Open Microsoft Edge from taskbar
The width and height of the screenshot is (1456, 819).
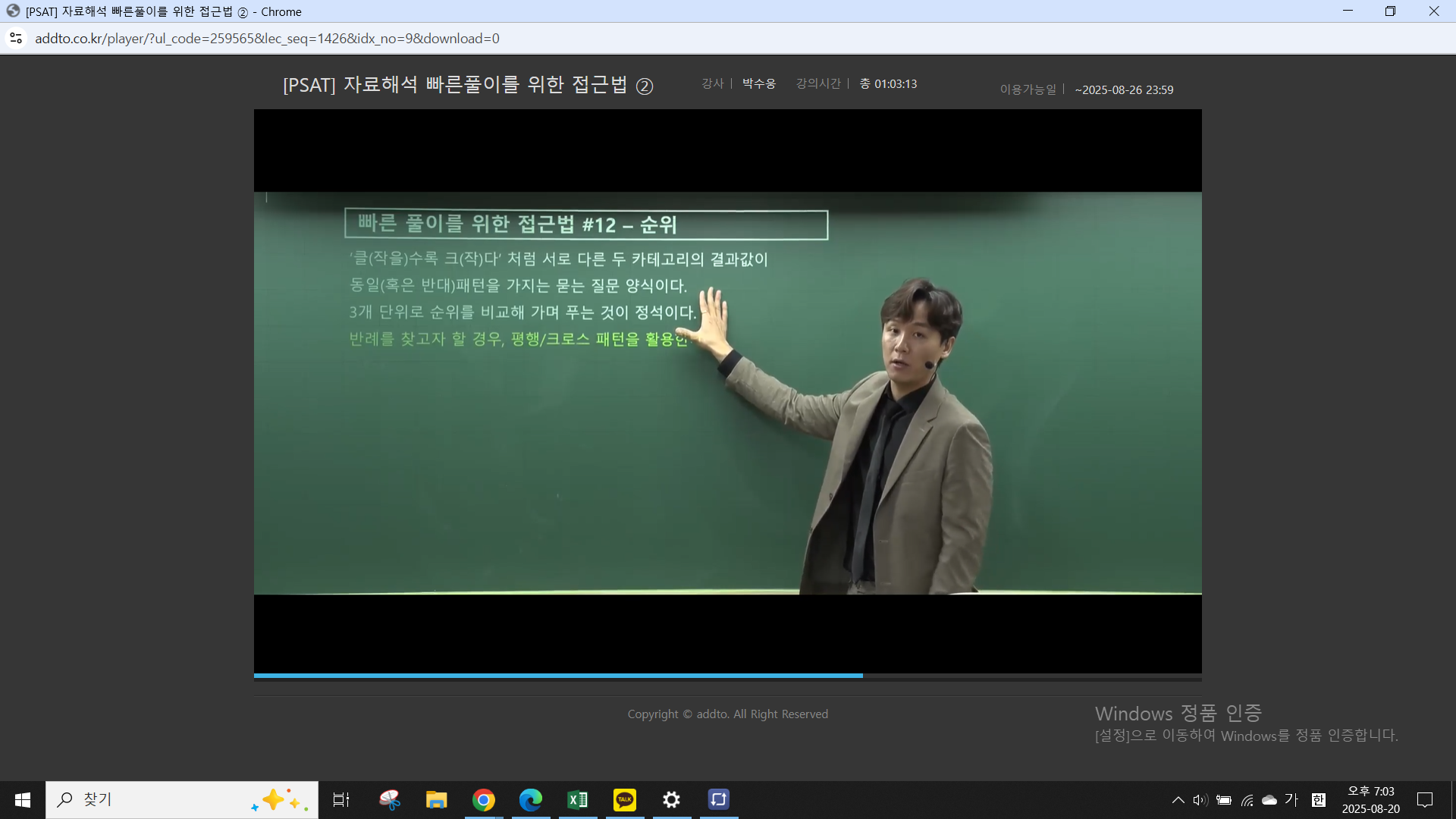coord(531,800)
